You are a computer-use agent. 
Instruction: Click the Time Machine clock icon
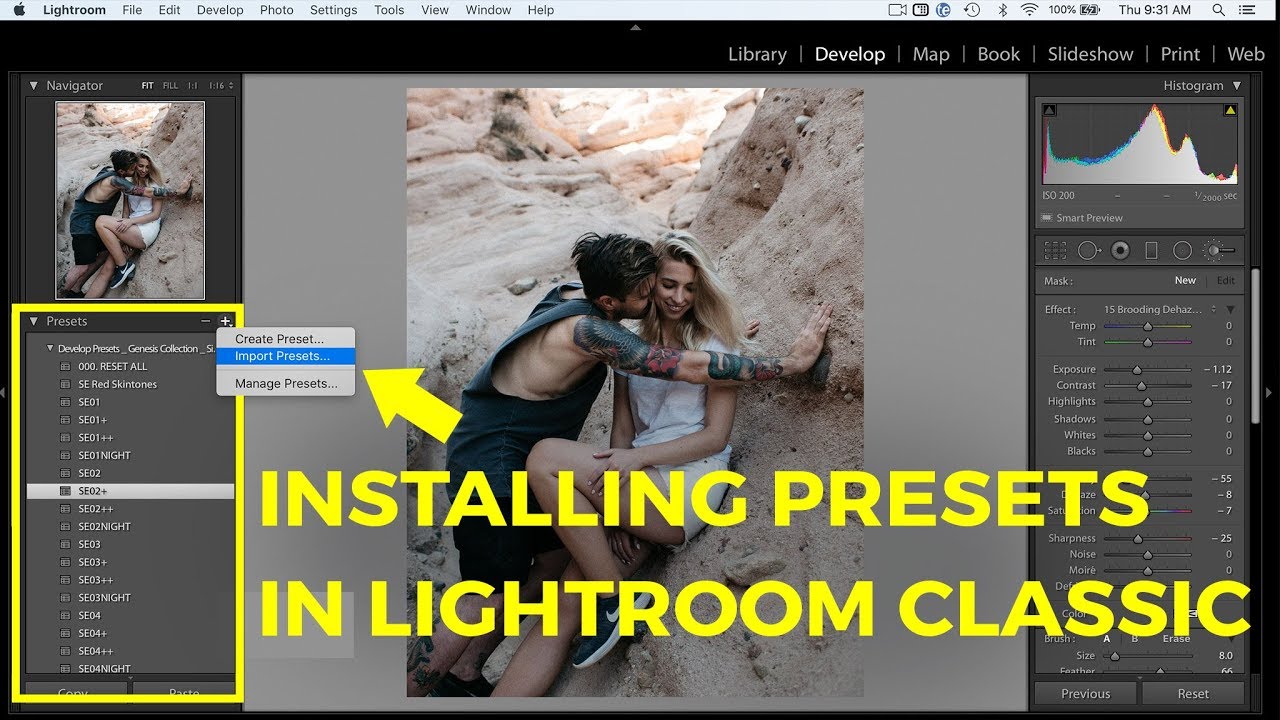coord(971,10)
